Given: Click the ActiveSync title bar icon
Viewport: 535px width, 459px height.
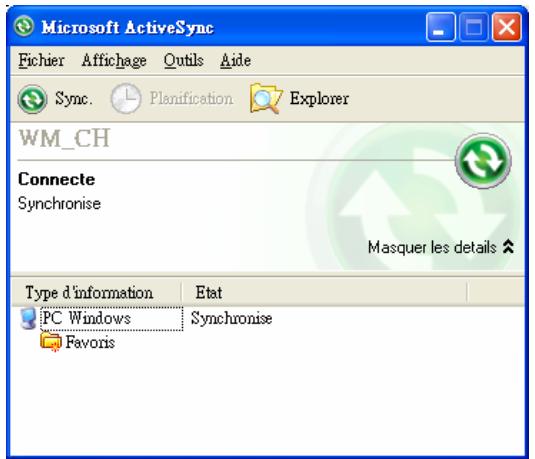Looking at the screenshot, I should (24, 26).
